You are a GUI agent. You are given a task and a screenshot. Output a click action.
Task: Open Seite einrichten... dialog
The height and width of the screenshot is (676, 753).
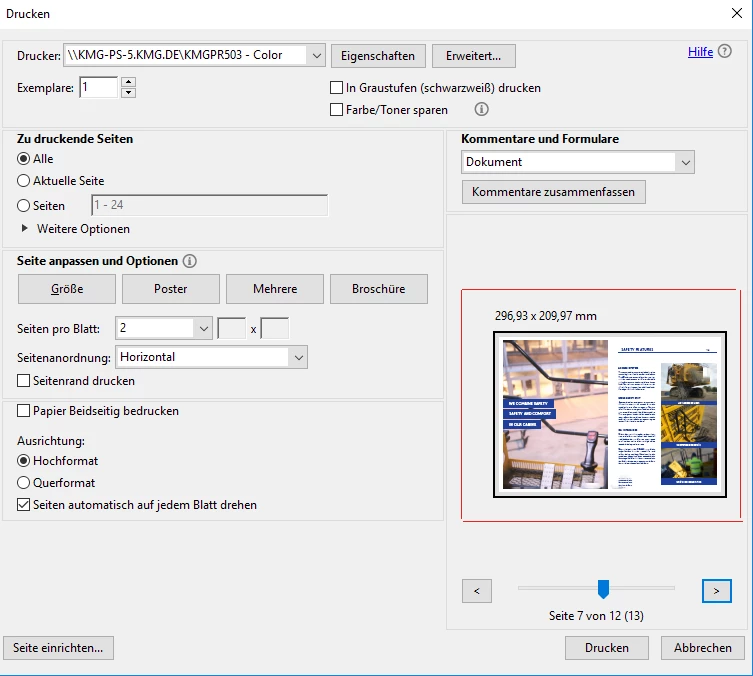tap(58, 648)
